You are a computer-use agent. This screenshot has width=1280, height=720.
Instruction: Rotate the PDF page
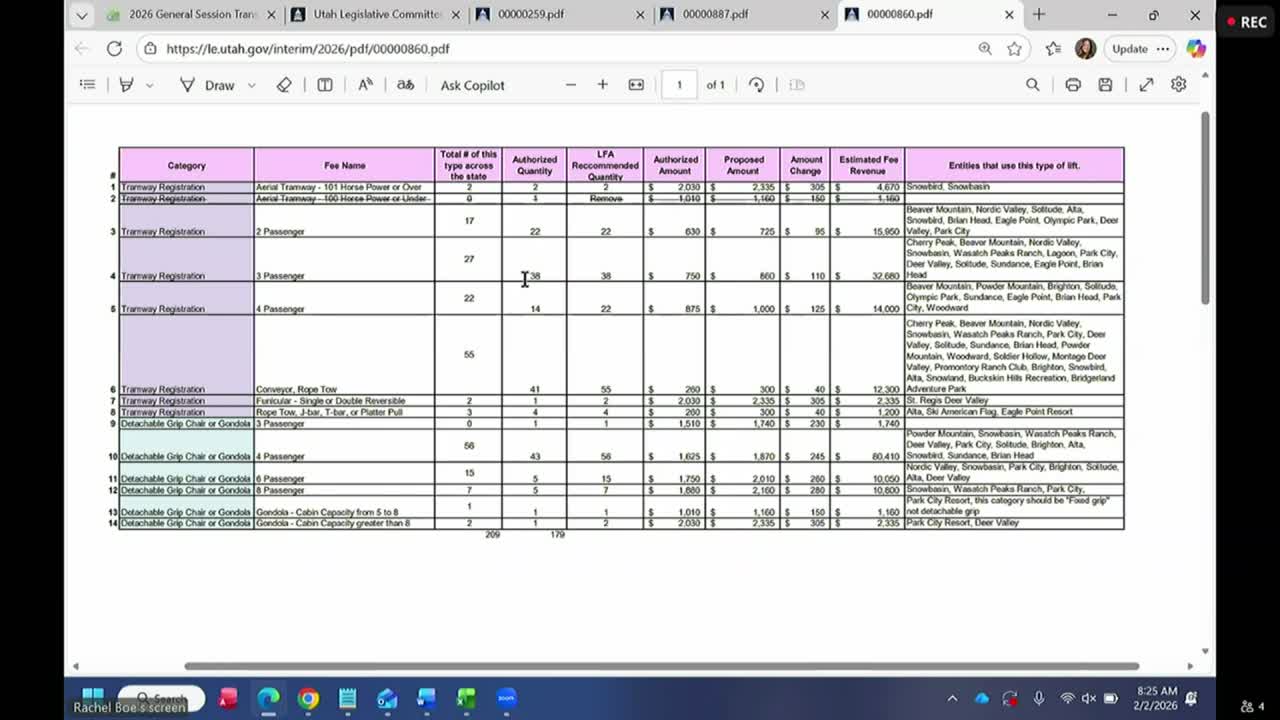pyautogui.click(x=756, y=85)
